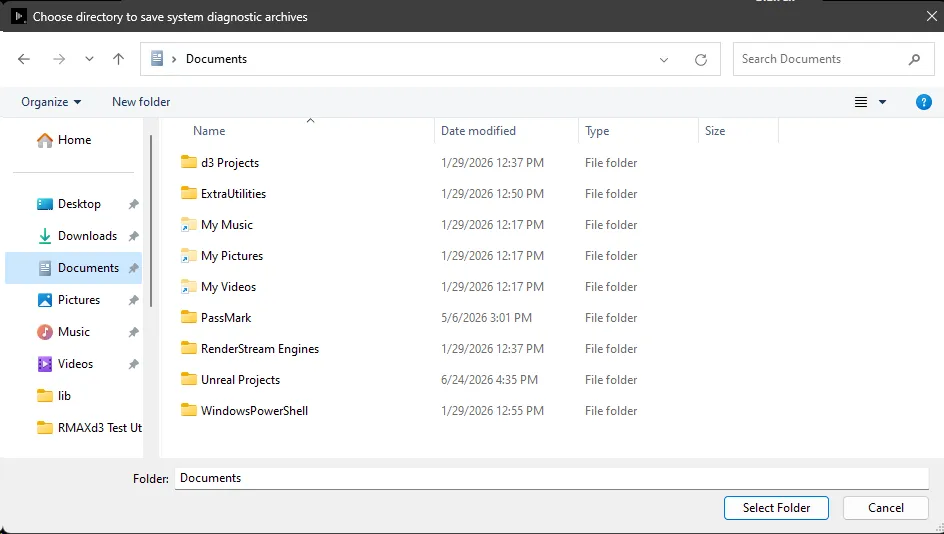
Task: Expand the address bar history dropdown
Action: (x=663, y=60)
